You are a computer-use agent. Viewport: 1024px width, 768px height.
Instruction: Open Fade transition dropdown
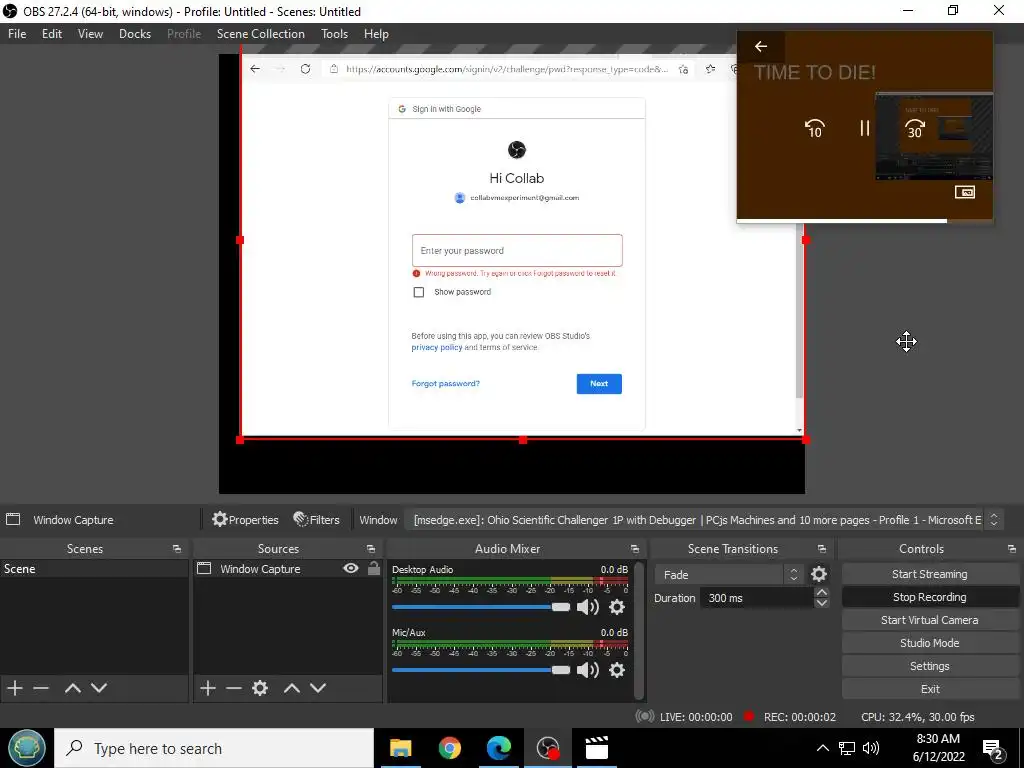pyautogui.click(x=729, y=575)
